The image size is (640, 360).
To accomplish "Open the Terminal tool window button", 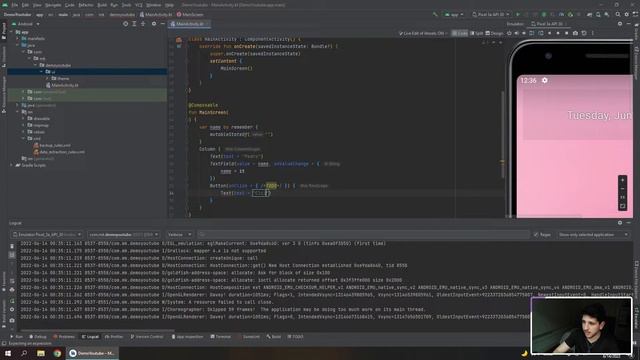I will tap(221, 337).
